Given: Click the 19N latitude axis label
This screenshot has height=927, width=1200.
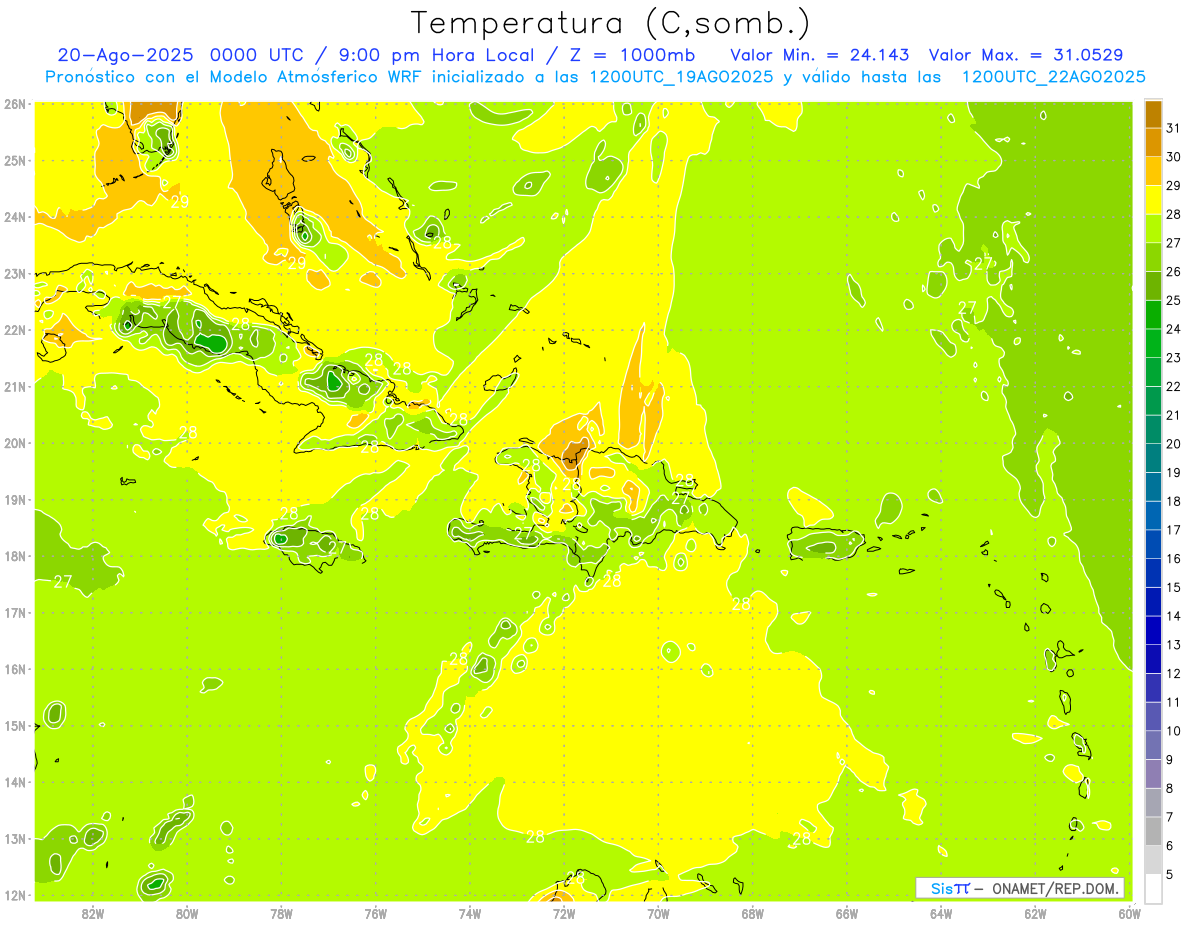Looking at the screenshot, I should pyautogui.click(x=14, y=499).
